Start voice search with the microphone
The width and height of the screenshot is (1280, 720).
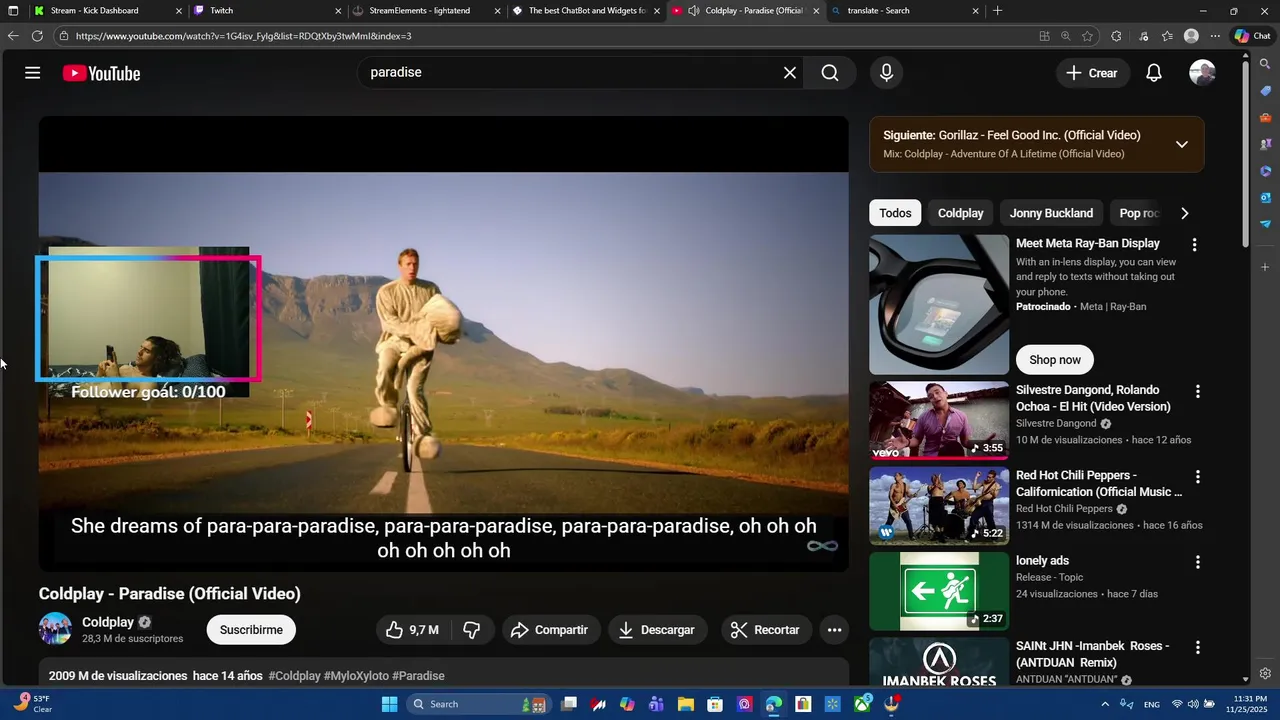pos(886,73)
